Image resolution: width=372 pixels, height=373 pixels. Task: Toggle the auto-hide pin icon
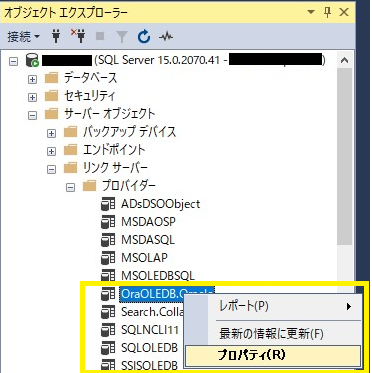tap(328, 12)
